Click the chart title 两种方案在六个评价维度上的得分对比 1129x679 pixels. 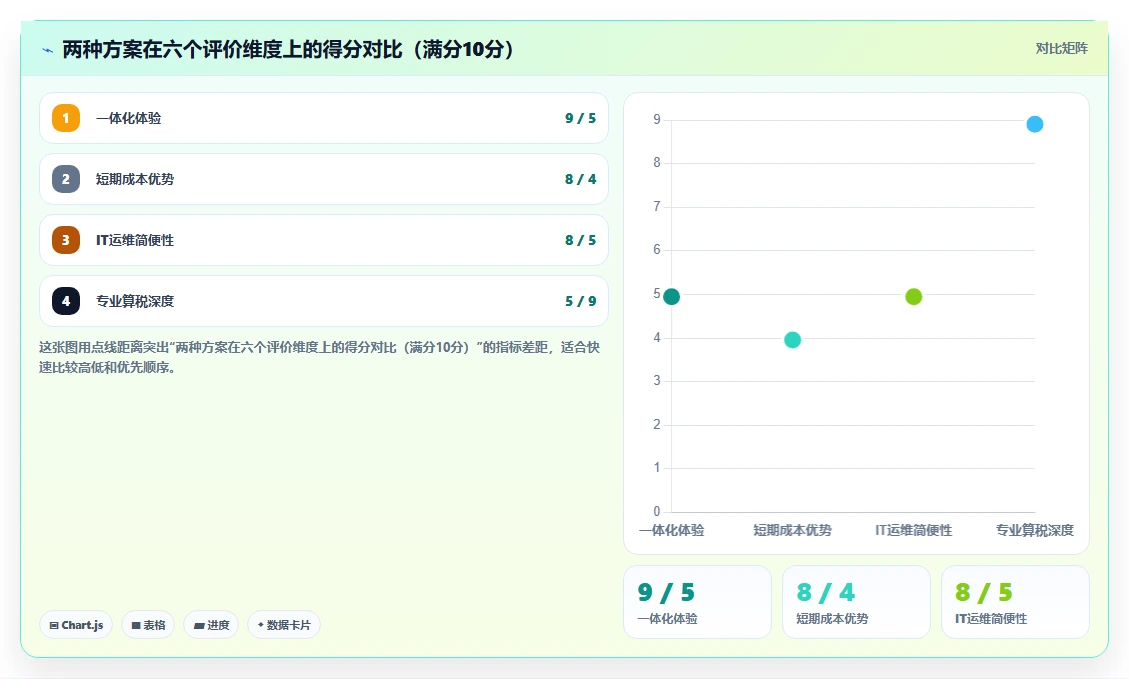(288, 50)
